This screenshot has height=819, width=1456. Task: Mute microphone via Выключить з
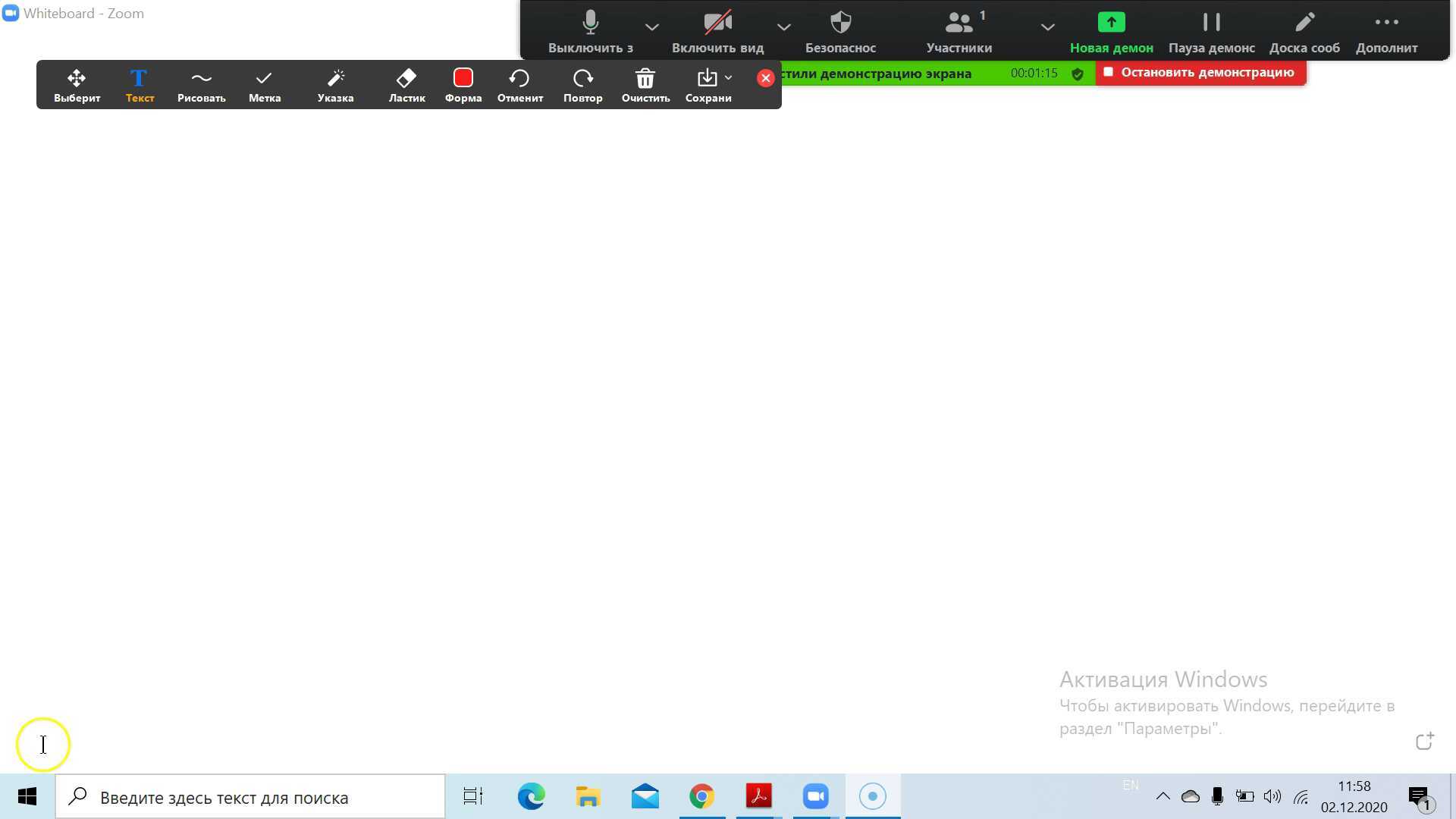(x=590, y=32)
